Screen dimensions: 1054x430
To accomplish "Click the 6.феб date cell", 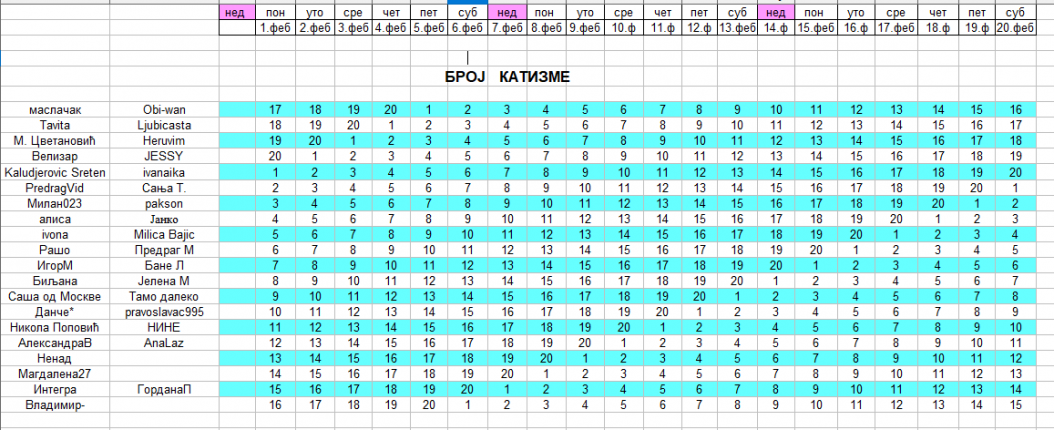I will [x=468, y=28].
